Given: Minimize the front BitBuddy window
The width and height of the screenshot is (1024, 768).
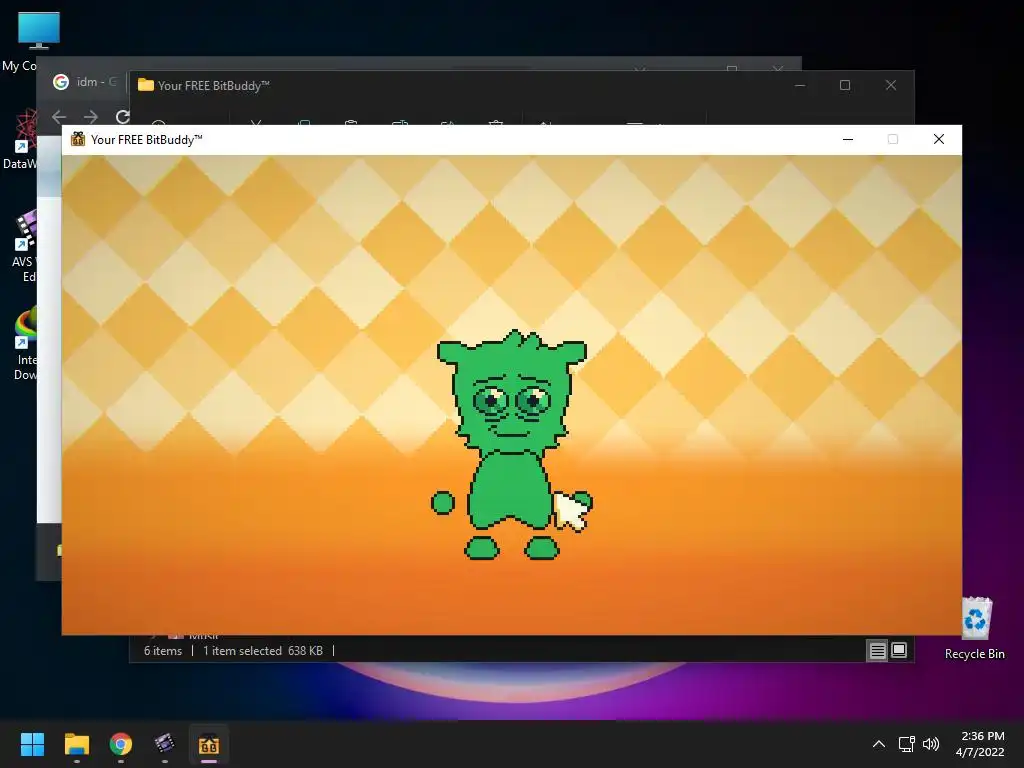Looking at the screenshot, I should click(848, 139).
